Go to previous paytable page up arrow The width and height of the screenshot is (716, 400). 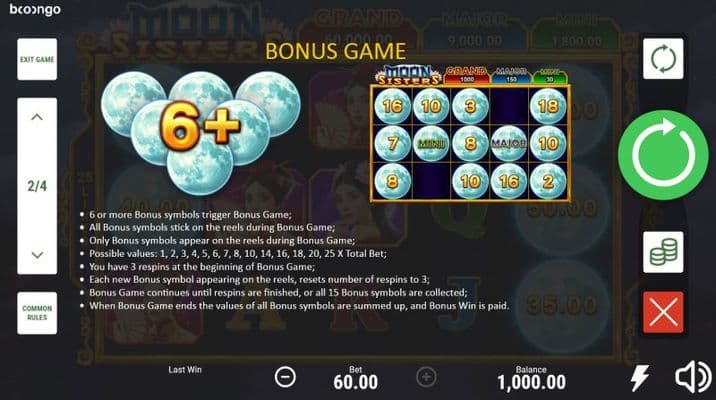pos(37,117)
